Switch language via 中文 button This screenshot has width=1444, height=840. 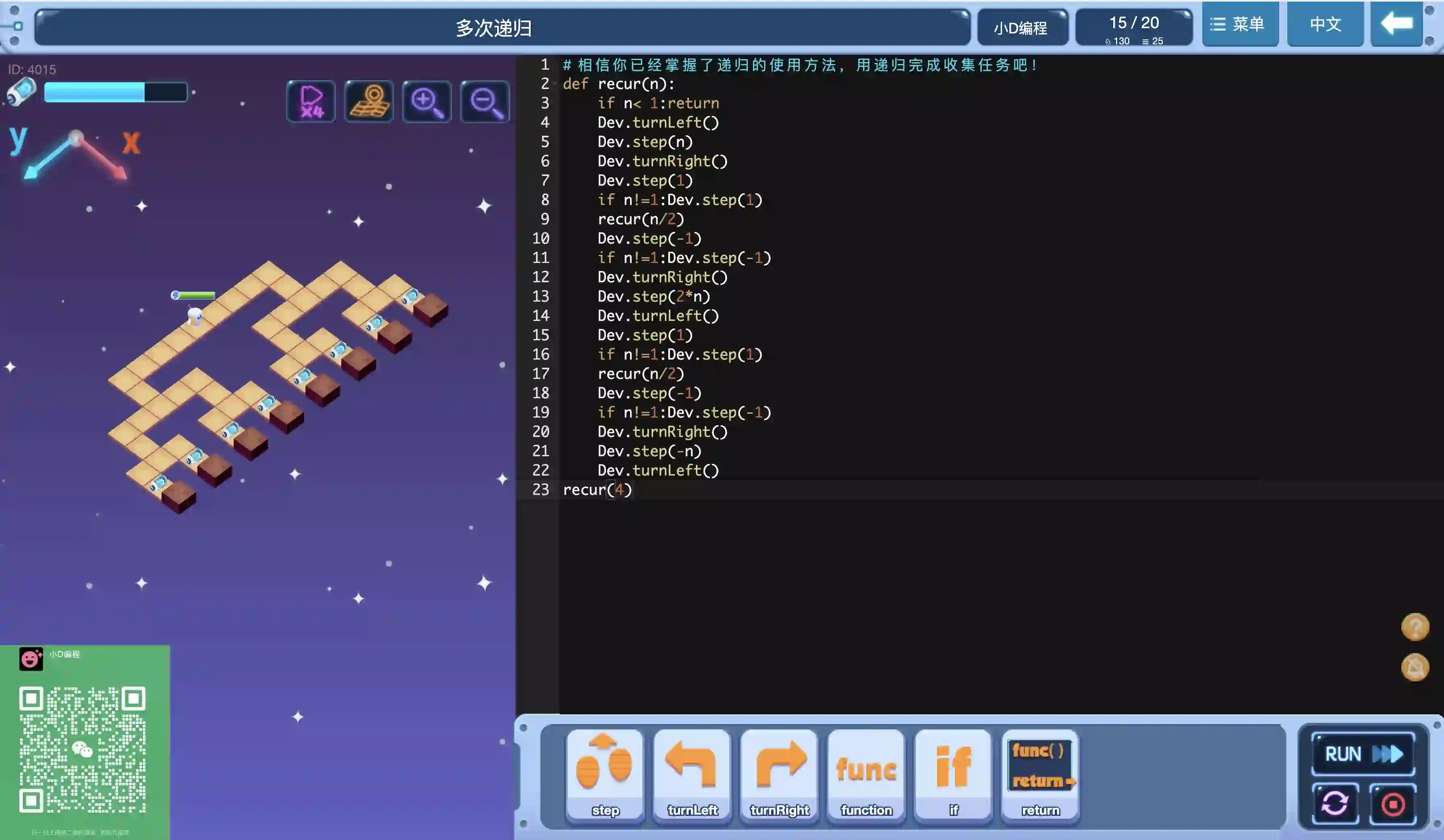coord(1325,24)
